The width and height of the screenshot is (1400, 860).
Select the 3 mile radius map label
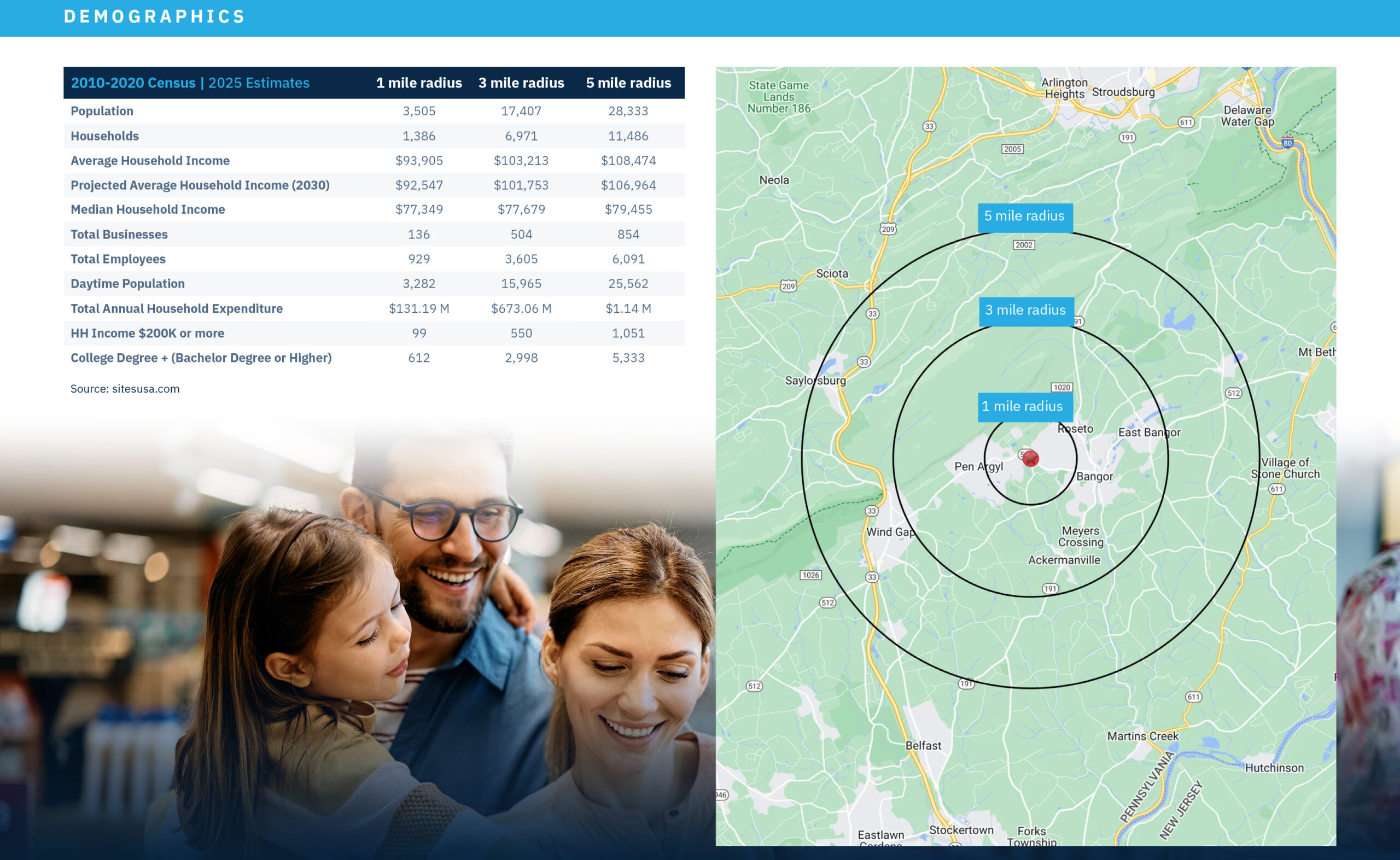[1026, 311]
